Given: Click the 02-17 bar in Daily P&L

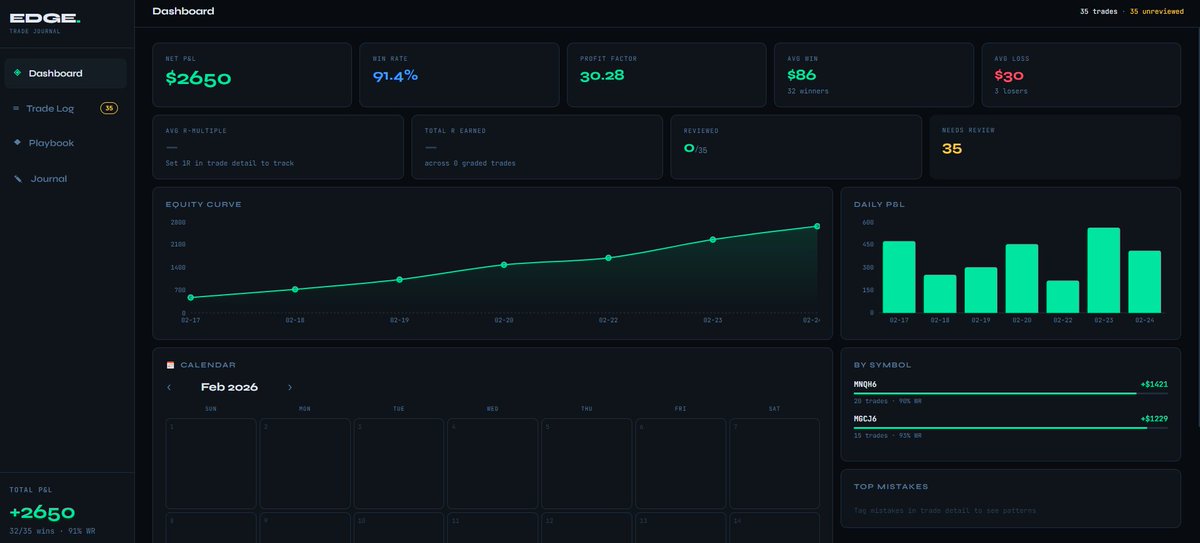Looking at the screenshot, I should tap(899, 277).
